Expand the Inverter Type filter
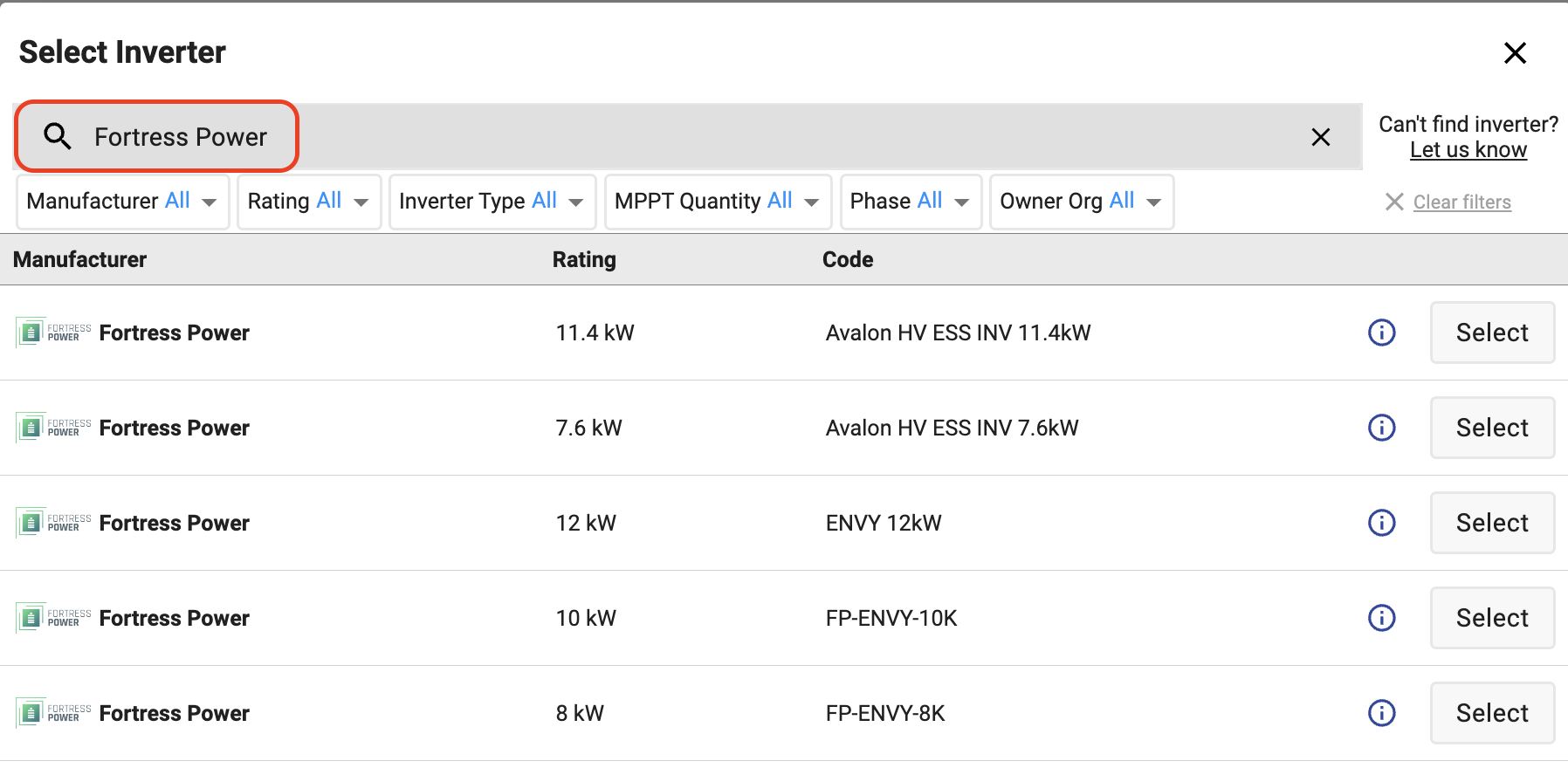This screenshot has width=1568, height=768. pyautogui.click(x=492, y=202)
